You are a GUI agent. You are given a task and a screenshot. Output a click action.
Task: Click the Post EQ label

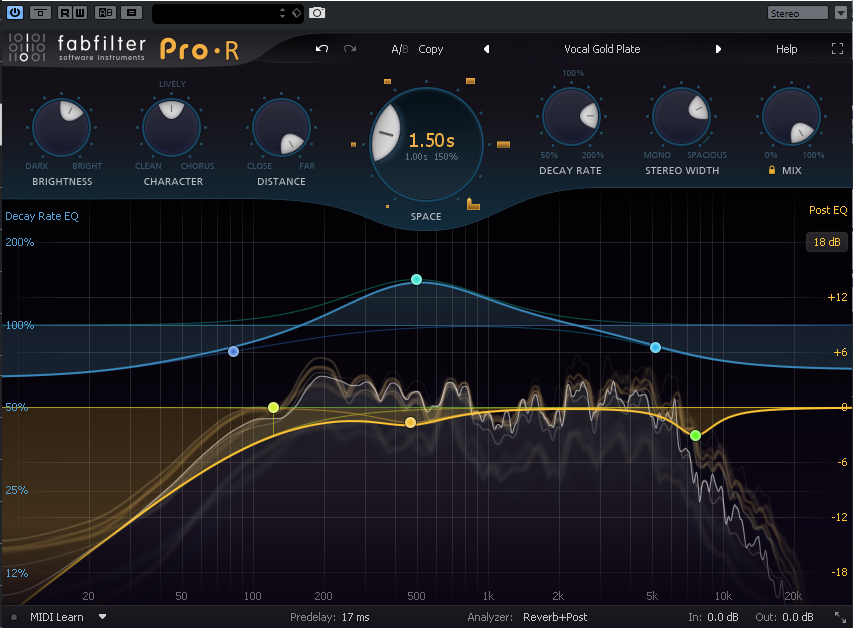827,210
